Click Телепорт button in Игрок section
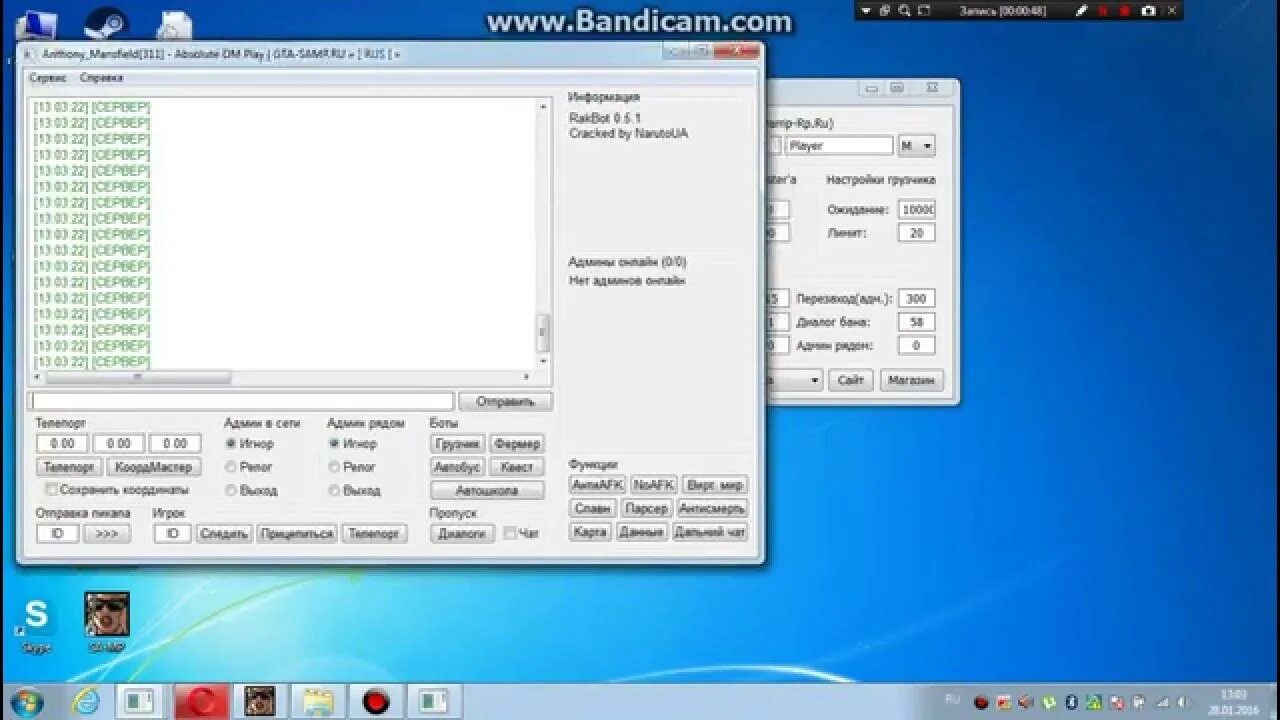 pyautogui.click(x=374, y=534)
